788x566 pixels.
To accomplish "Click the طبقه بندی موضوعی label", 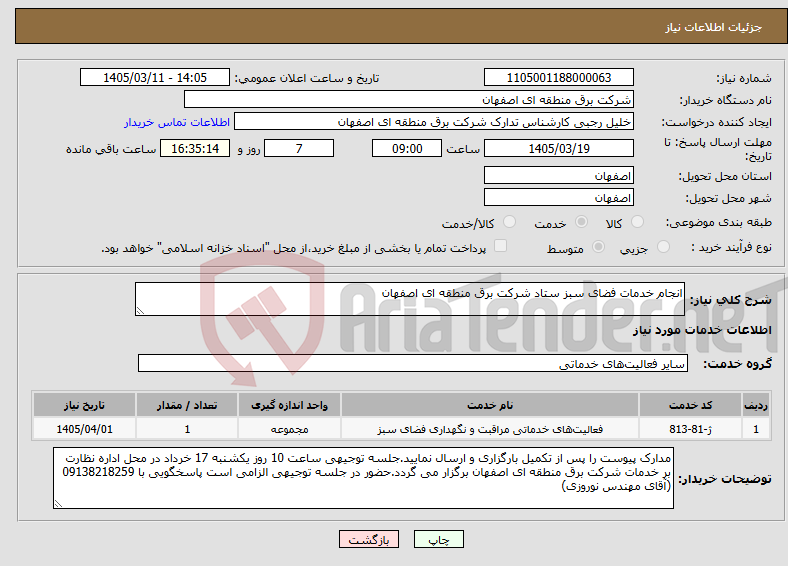I will pos(718,222).
